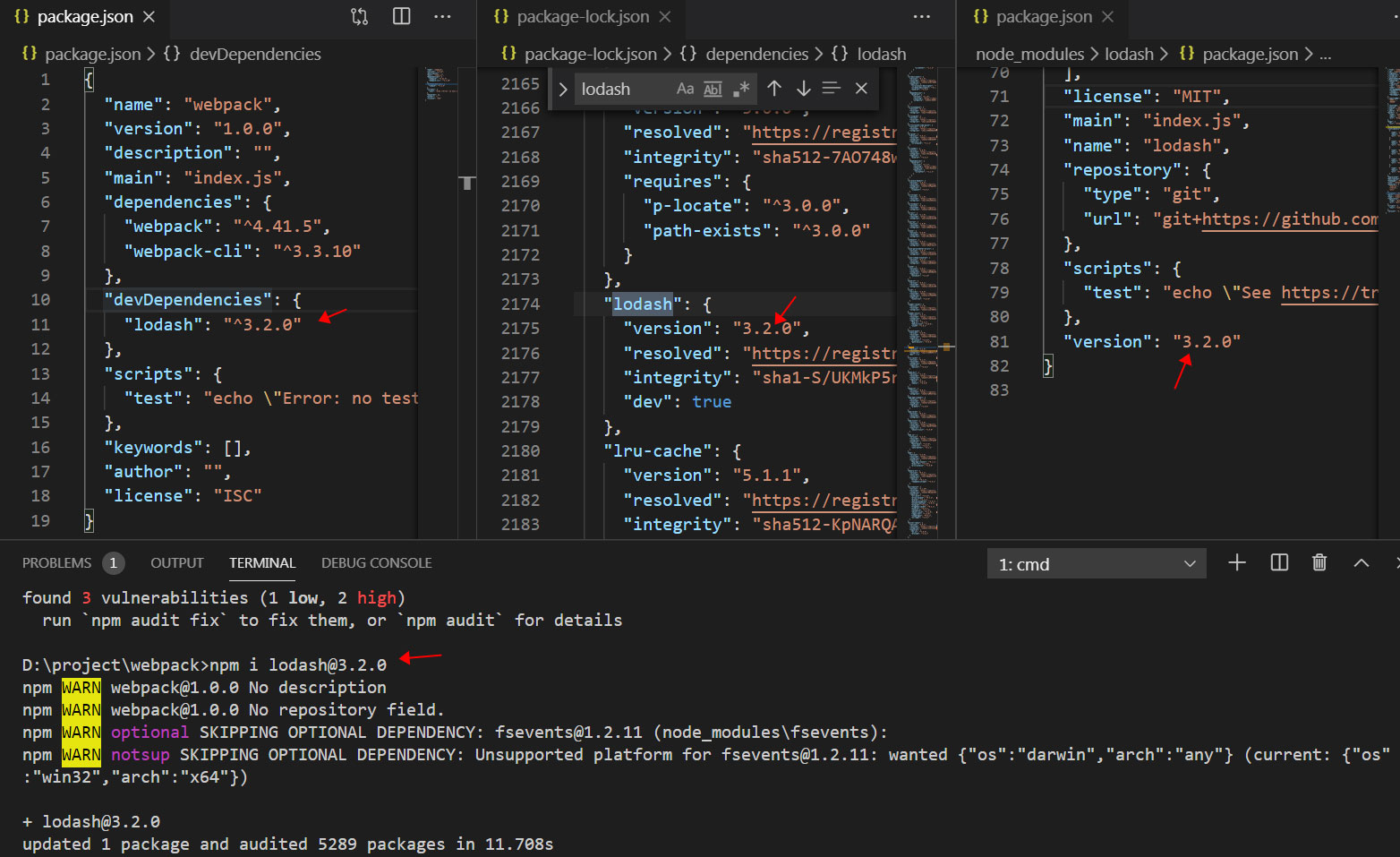Viewport: 1400px width, 857px height.
Task: Click the problems count badge '1'
Action: (x=113, y=562)
